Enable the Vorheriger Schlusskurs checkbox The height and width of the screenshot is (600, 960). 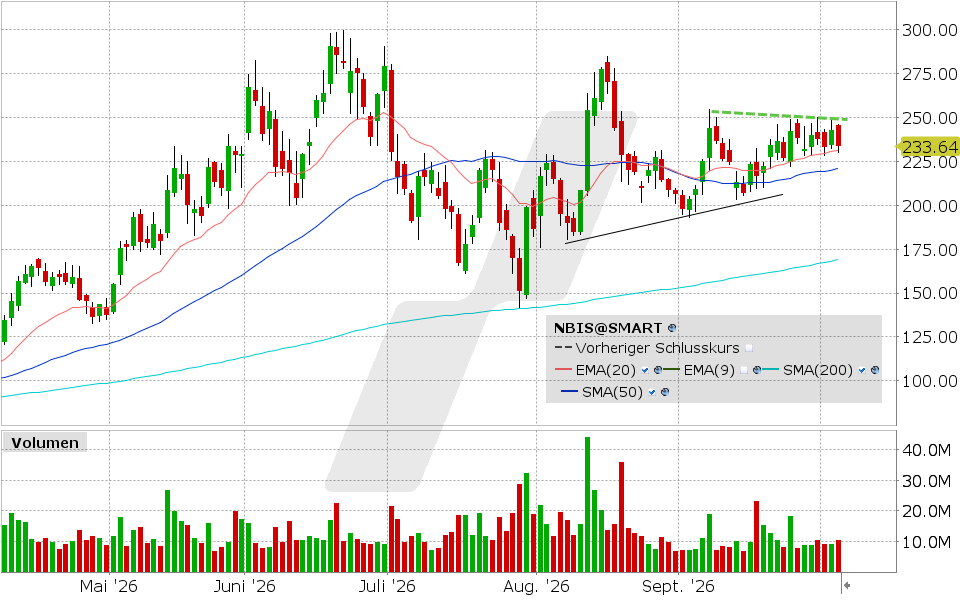click(749, 348)
